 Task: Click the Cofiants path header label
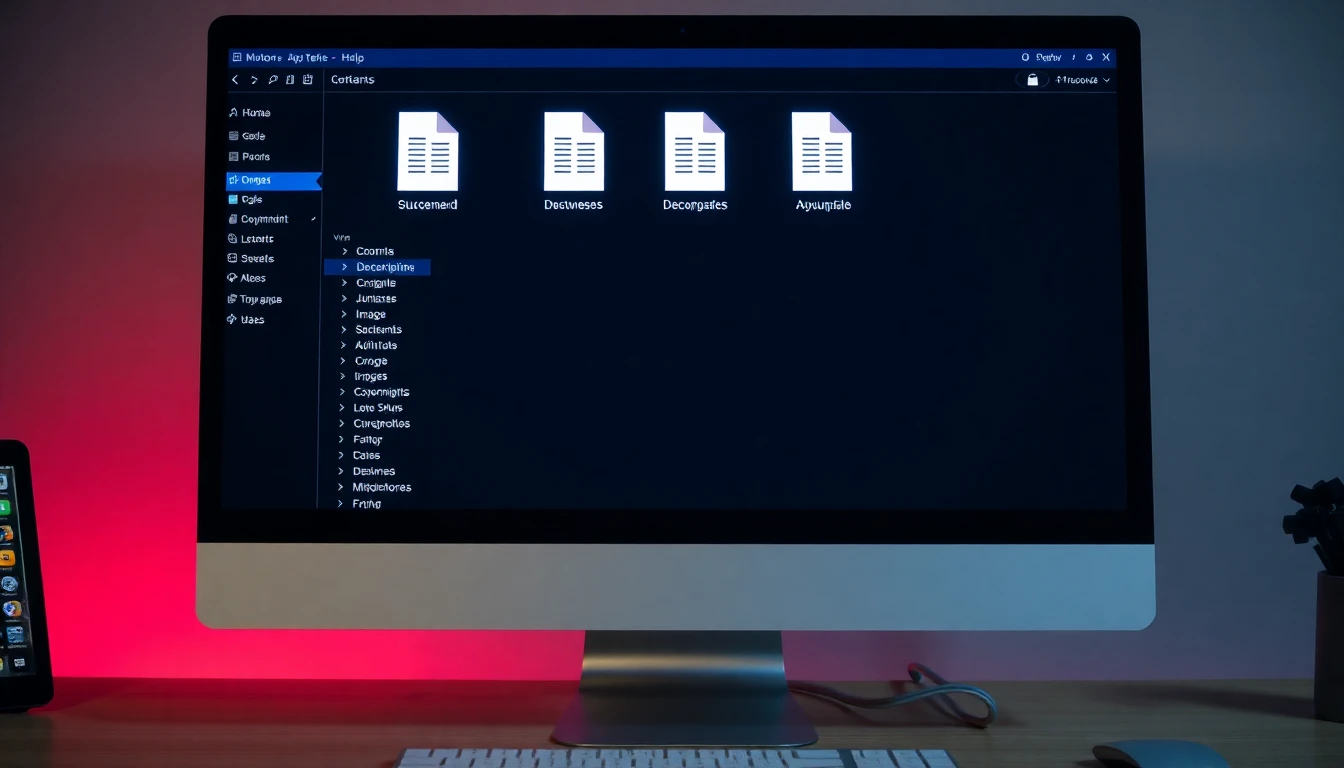352,80
